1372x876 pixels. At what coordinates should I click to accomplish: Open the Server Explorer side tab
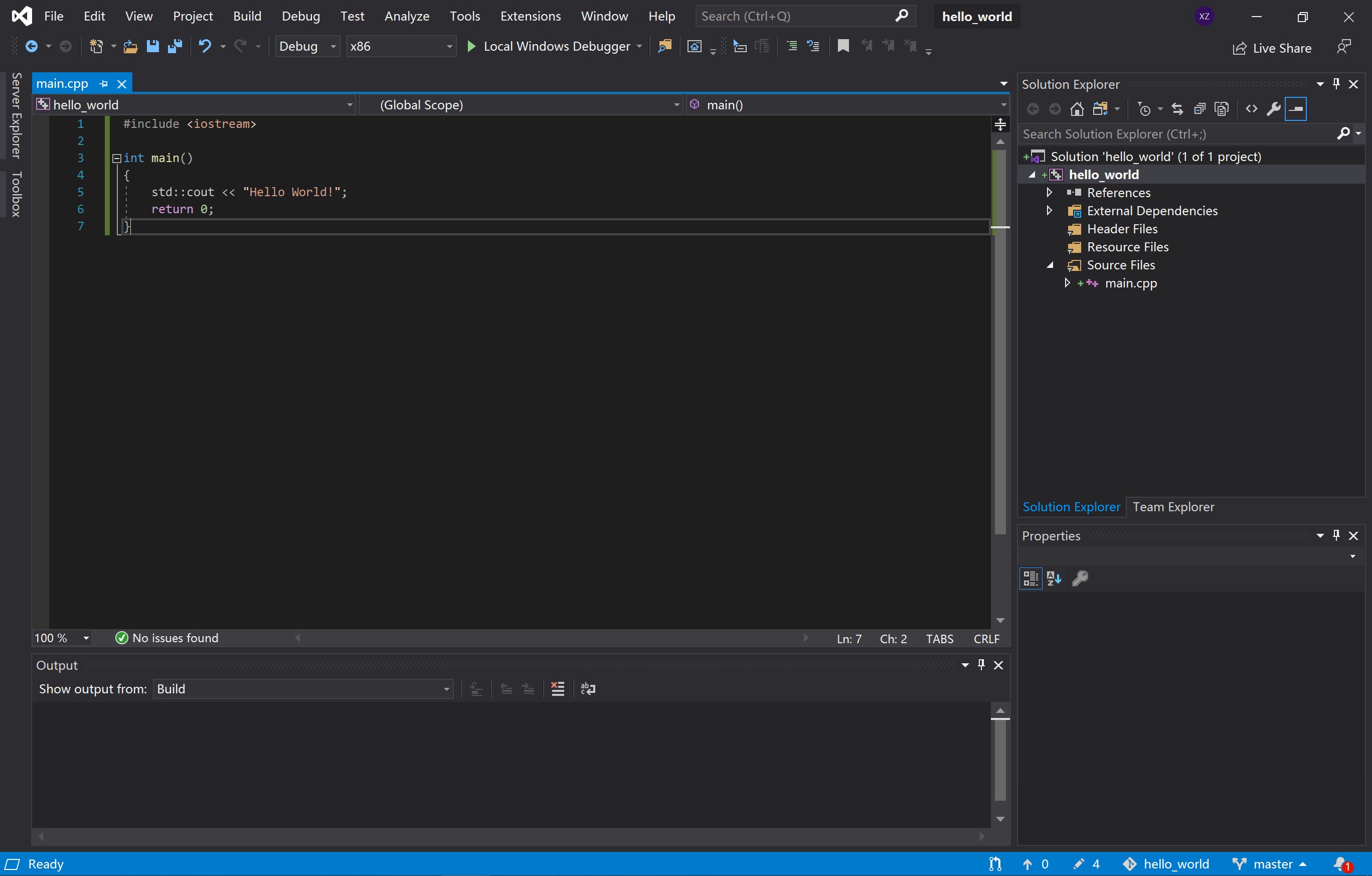(x=16, y=115)
